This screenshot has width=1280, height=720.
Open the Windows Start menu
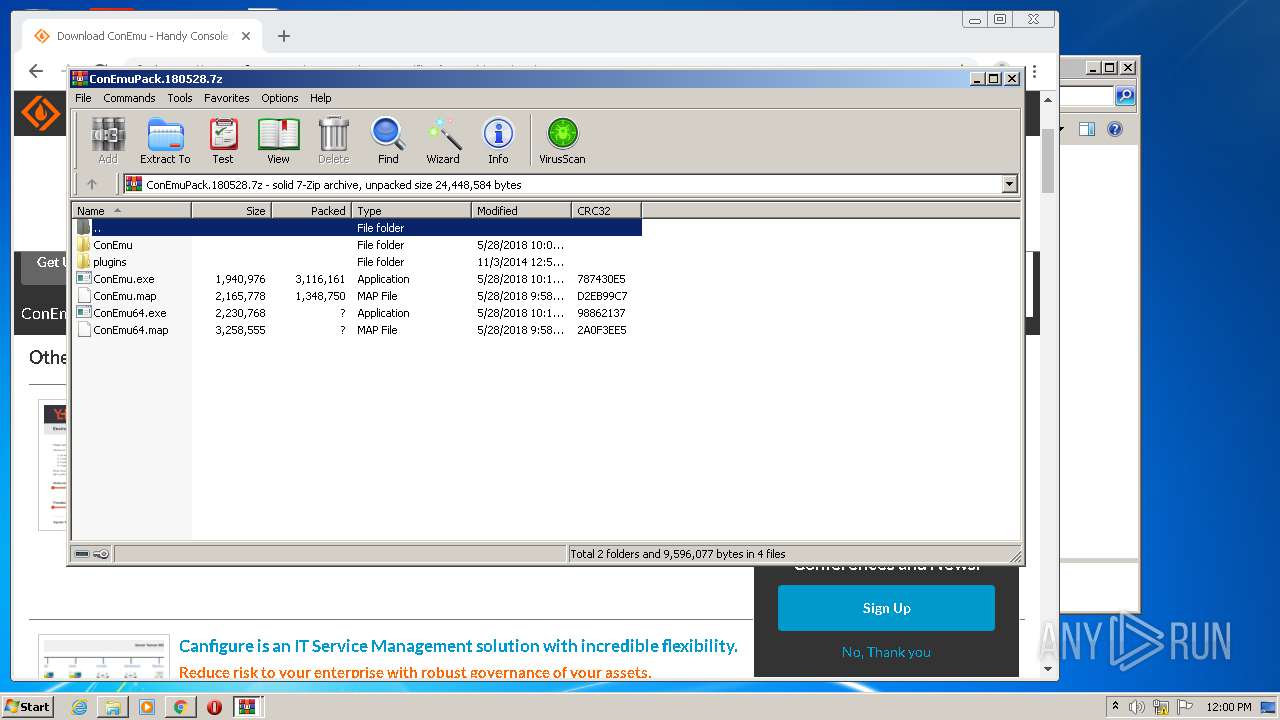point(28,707)
